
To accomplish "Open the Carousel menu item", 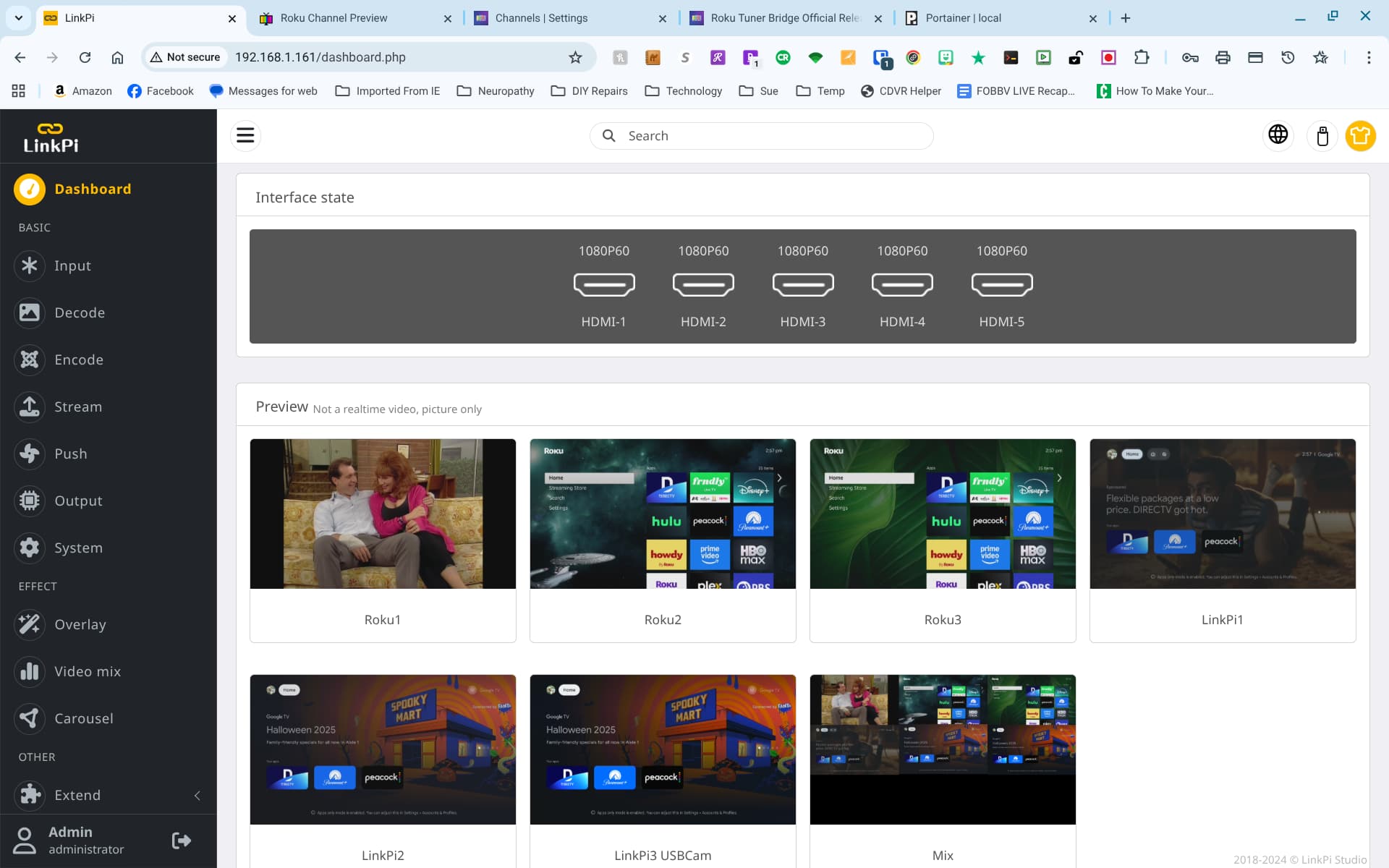I will 83,718.
